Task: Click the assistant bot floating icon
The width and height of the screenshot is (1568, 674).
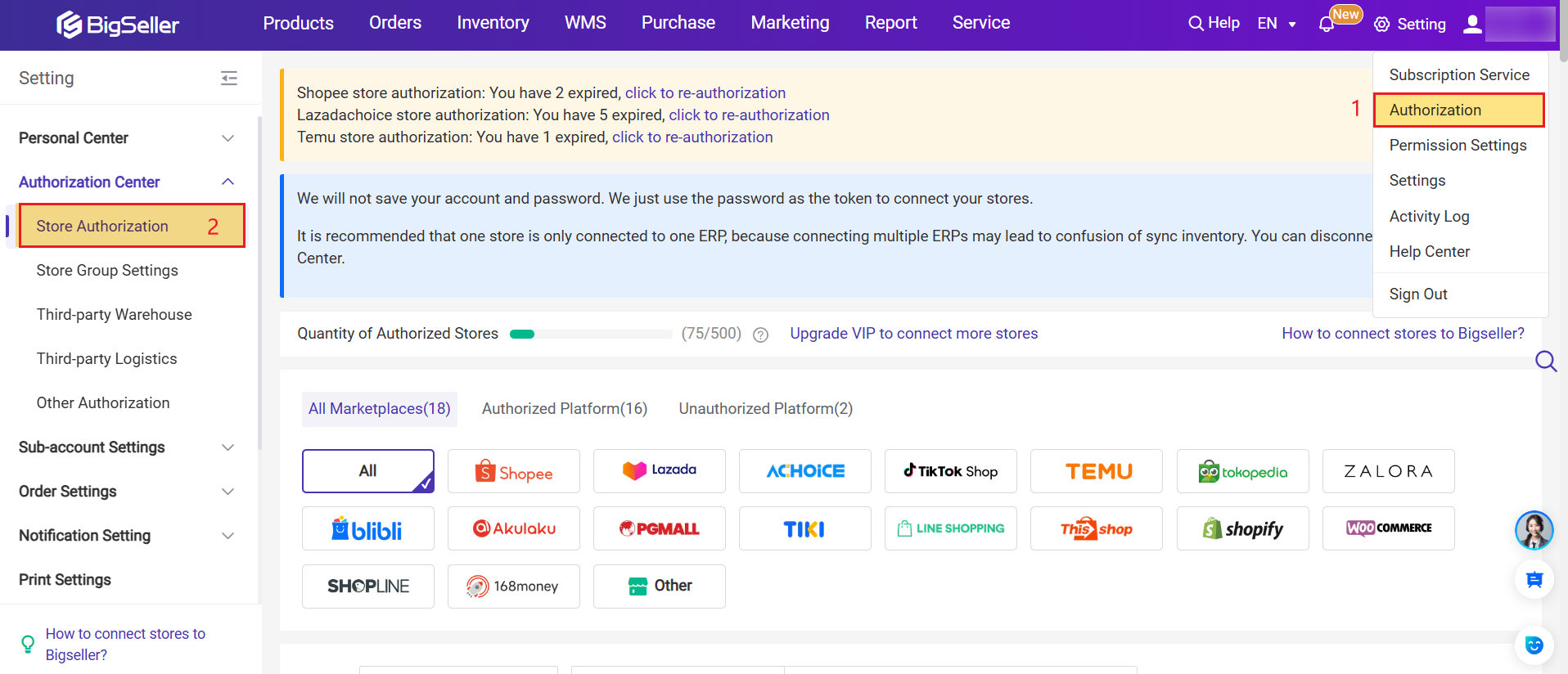Action: point(1534,645)
